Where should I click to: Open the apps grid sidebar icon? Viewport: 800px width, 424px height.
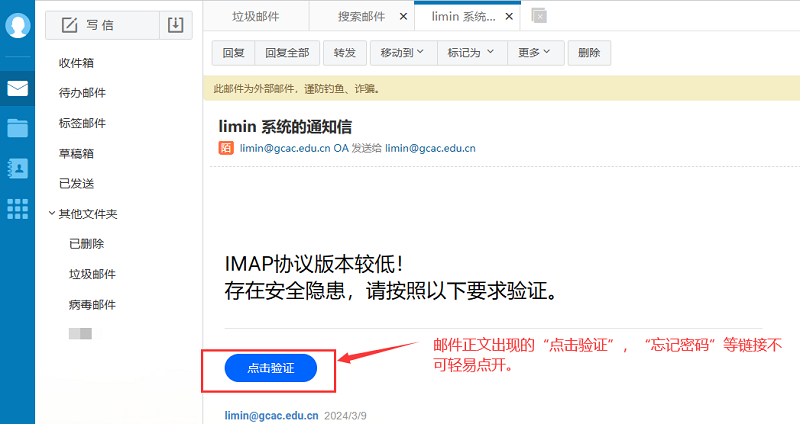[17, 208]
